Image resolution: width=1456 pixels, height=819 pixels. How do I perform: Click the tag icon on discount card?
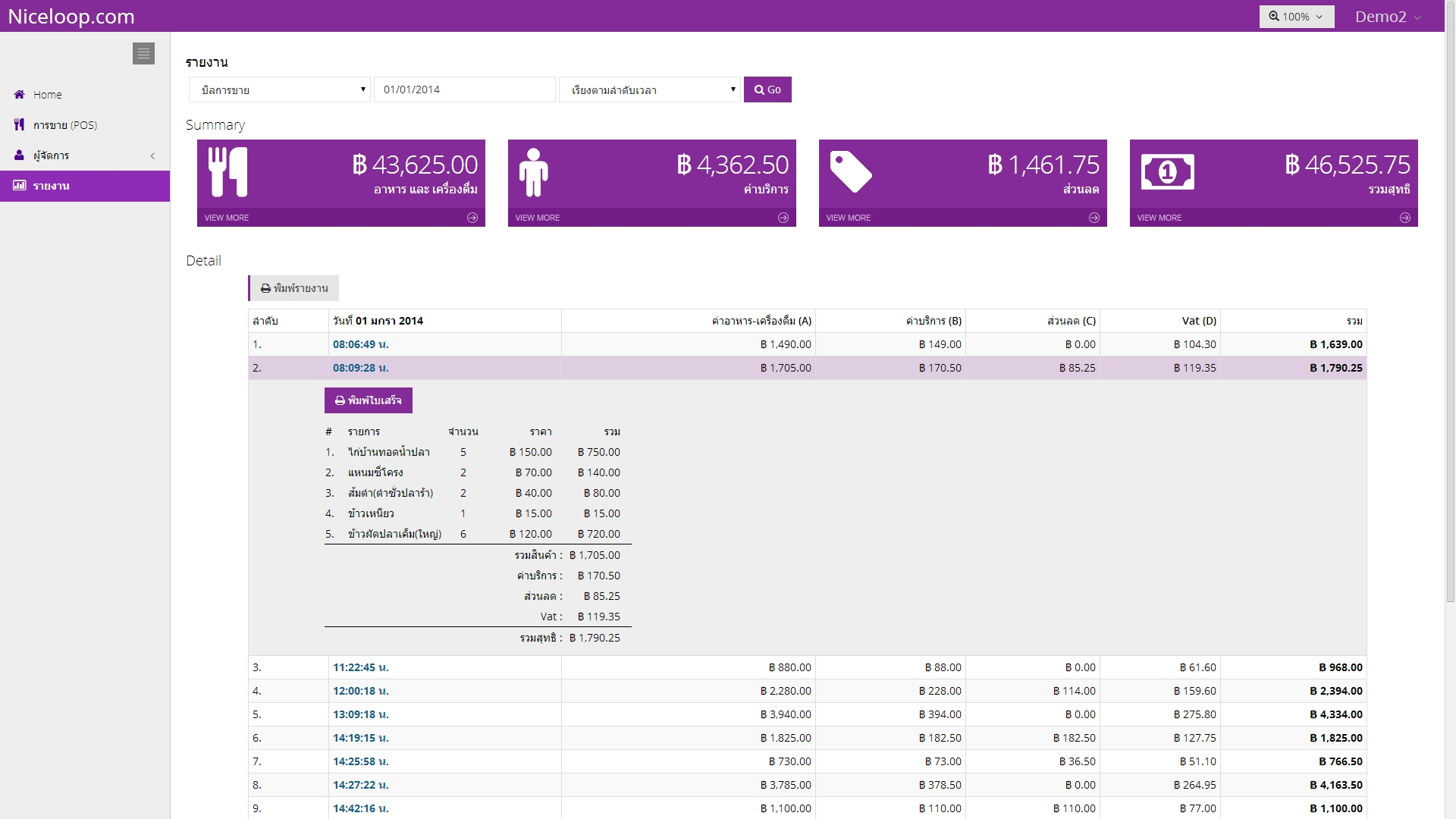(851, 171)
